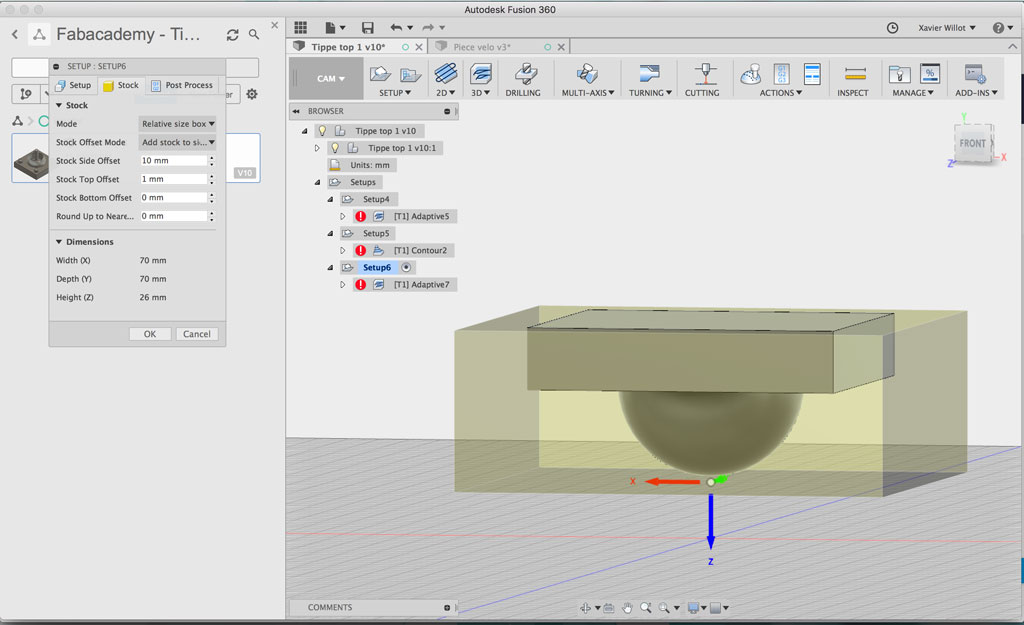Go back in the data panel
This screenshot has width=1024, height=625.
tap(14, 34)
